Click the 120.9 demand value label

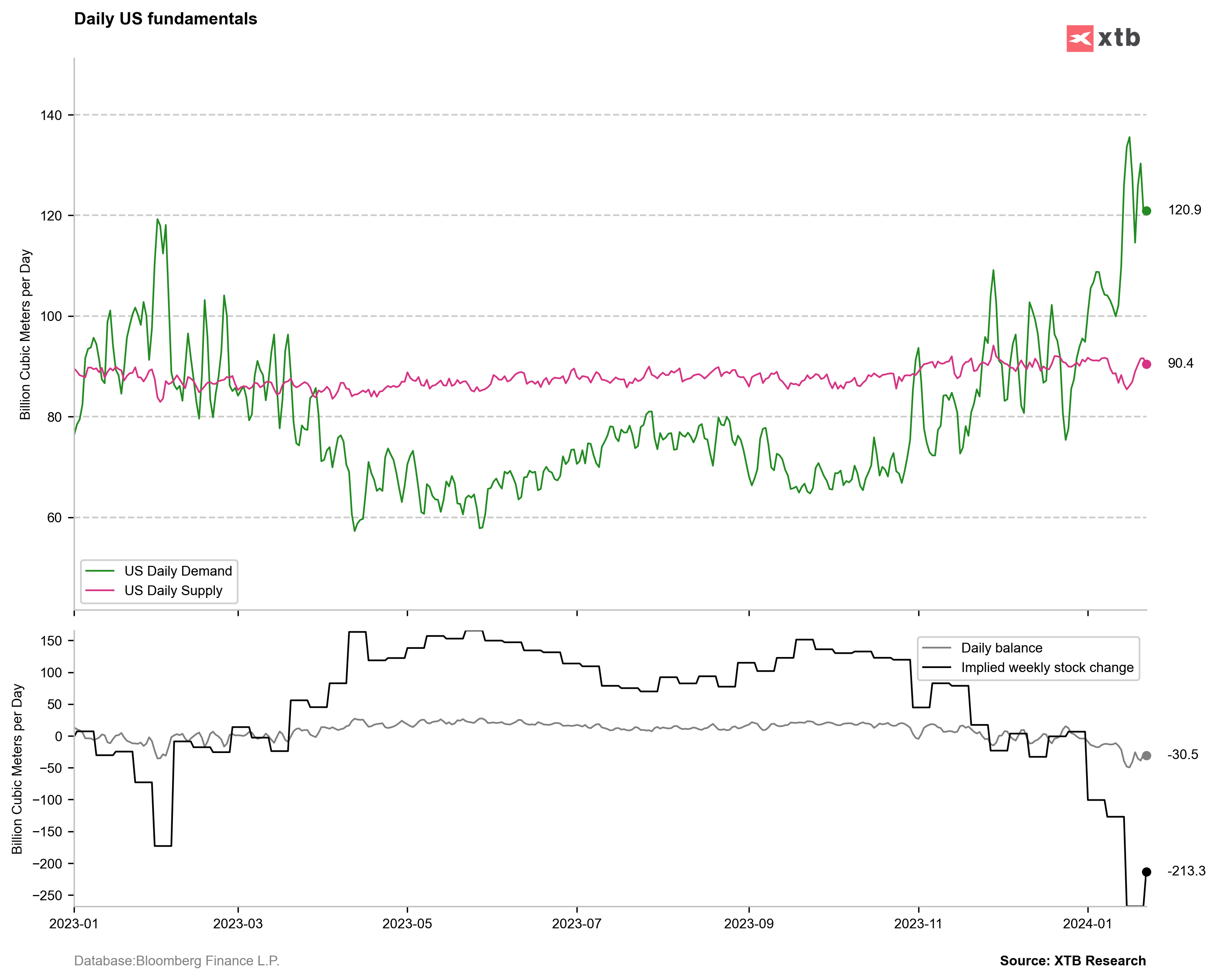(1185, 210)
